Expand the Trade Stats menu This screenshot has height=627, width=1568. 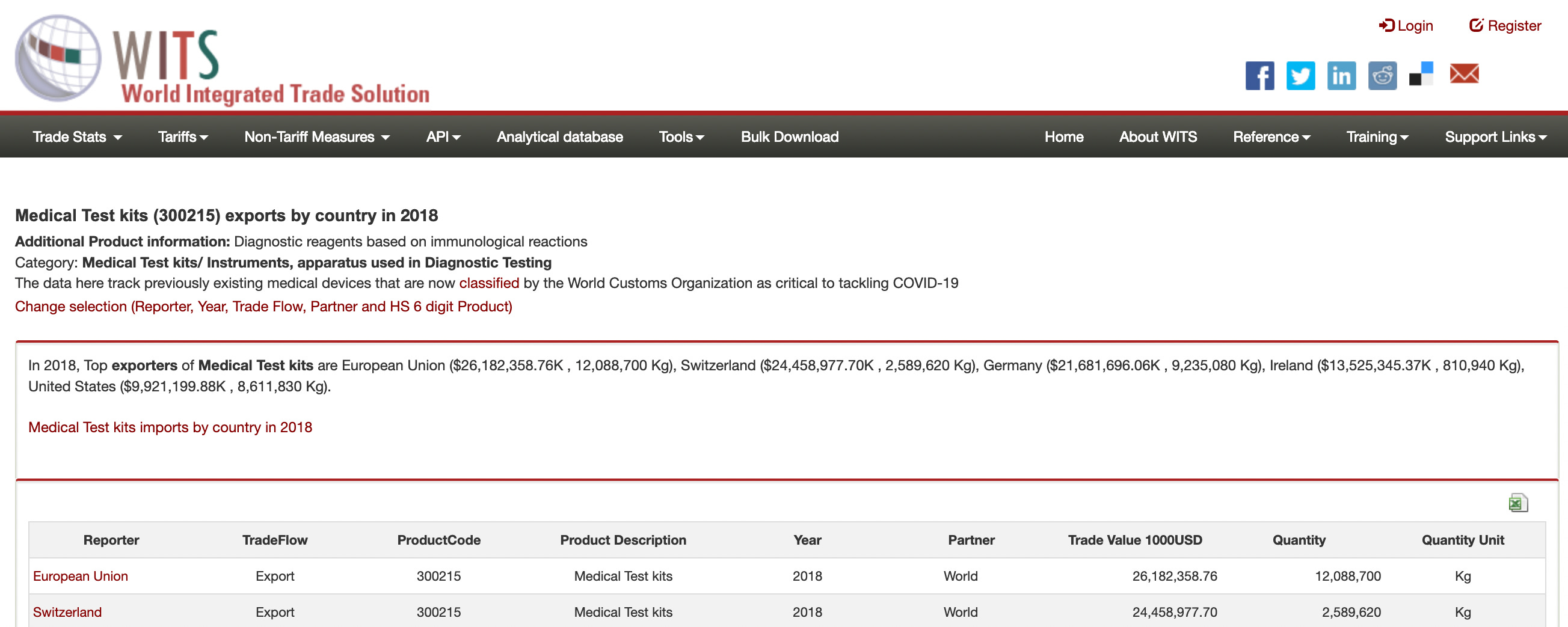(x=78, y=137)
